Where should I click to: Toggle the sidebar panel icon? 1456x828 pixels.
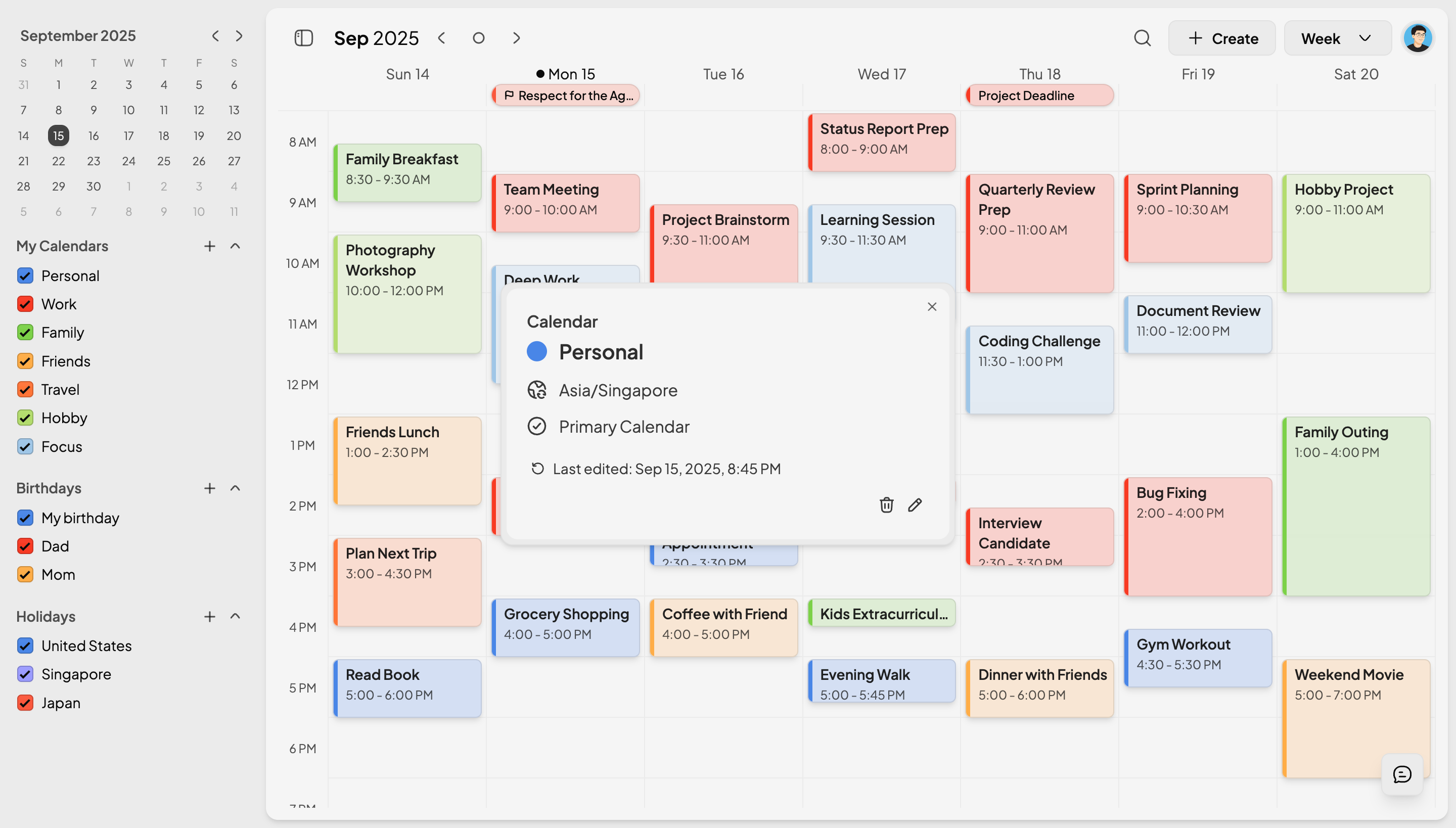point(304,38)
